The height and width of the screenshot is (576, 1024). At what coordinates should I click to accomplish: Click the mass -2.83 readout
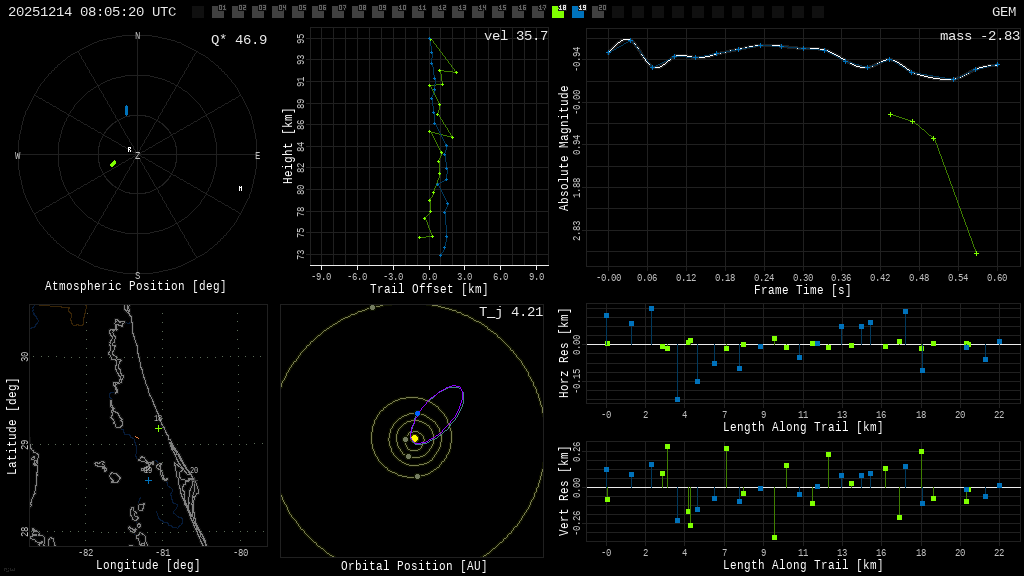(x=979, y=37)
